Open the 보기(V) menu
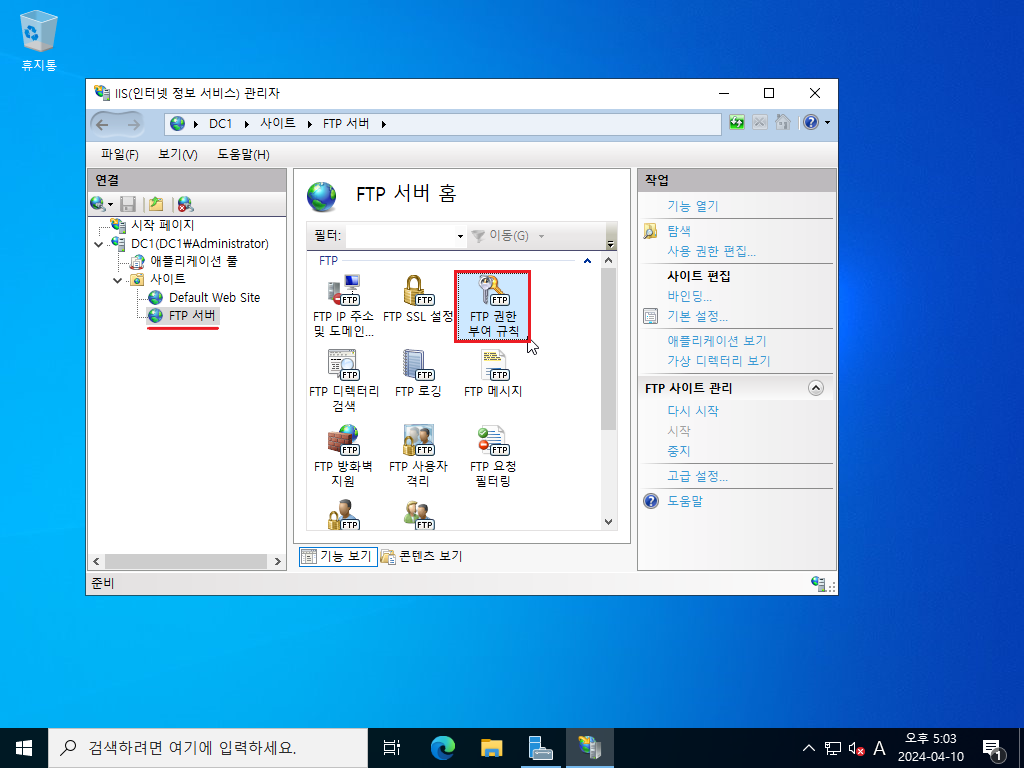Screen dimensions: 1024x768 pos(178,155)
